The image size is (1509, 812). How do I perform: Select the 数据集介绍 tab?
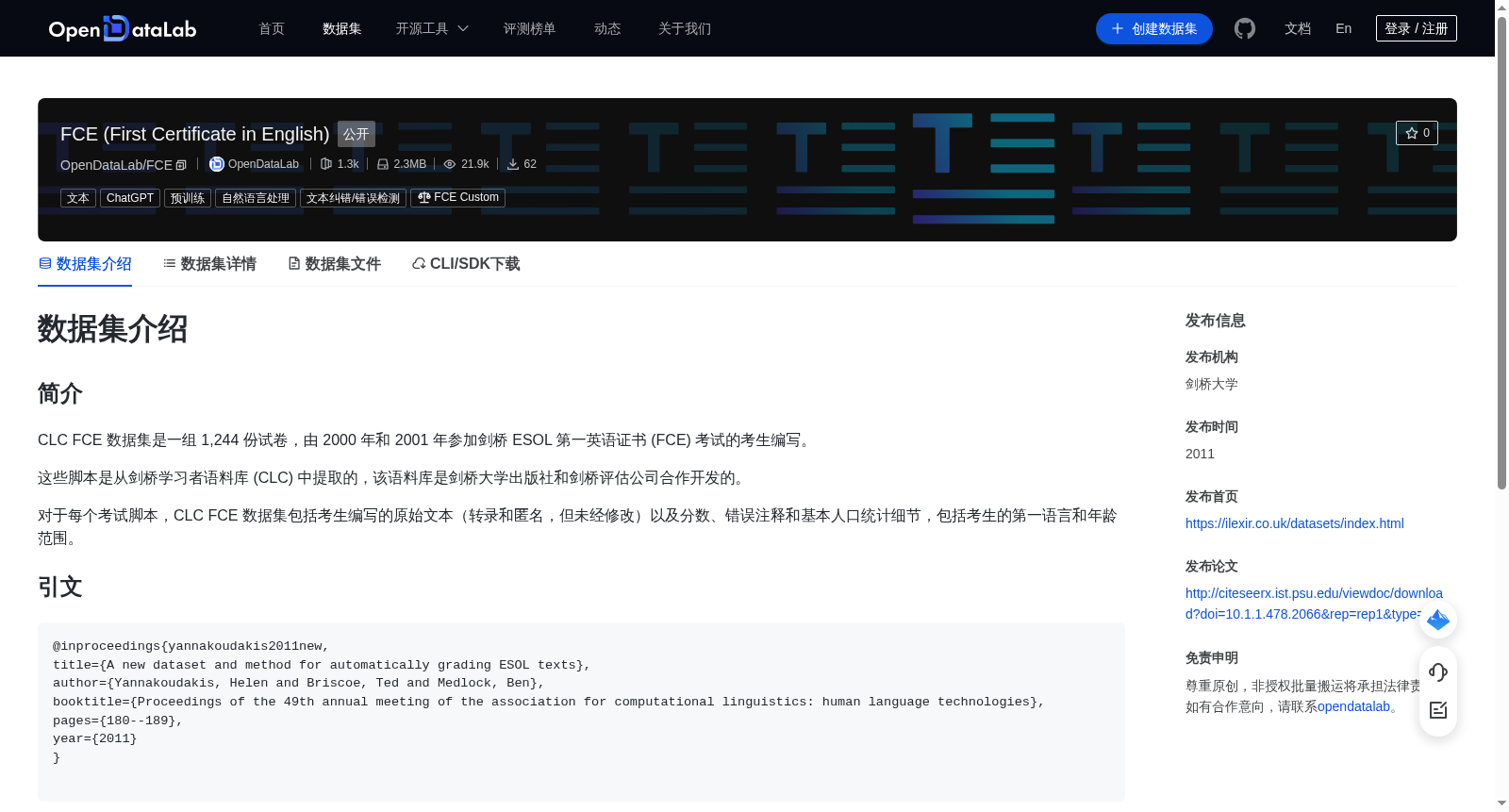(85, 264)
